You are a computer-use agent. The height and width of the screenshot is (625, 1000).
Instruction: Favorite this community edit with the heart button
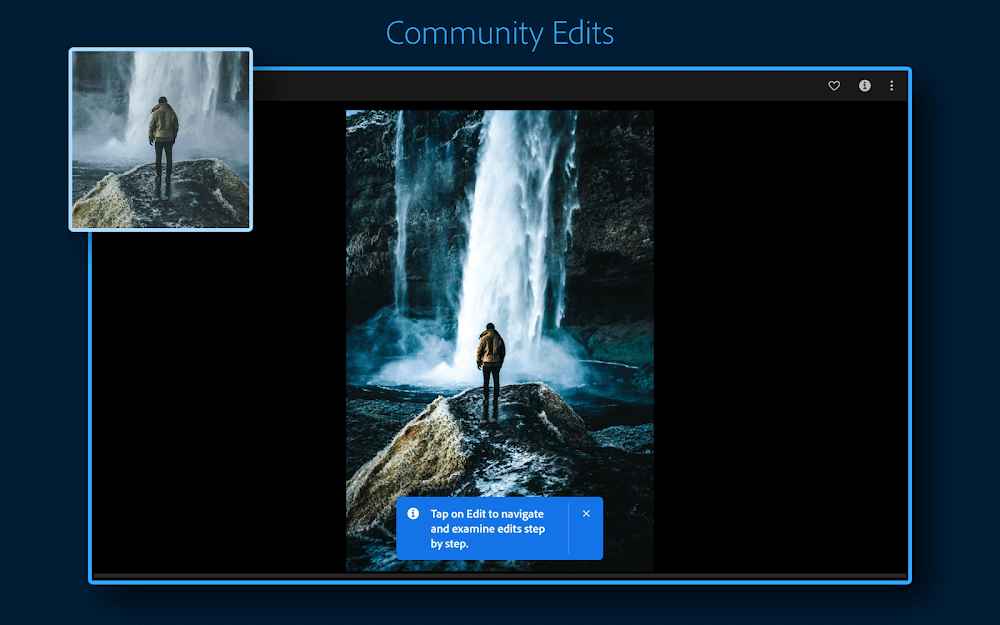pos(833,86)
